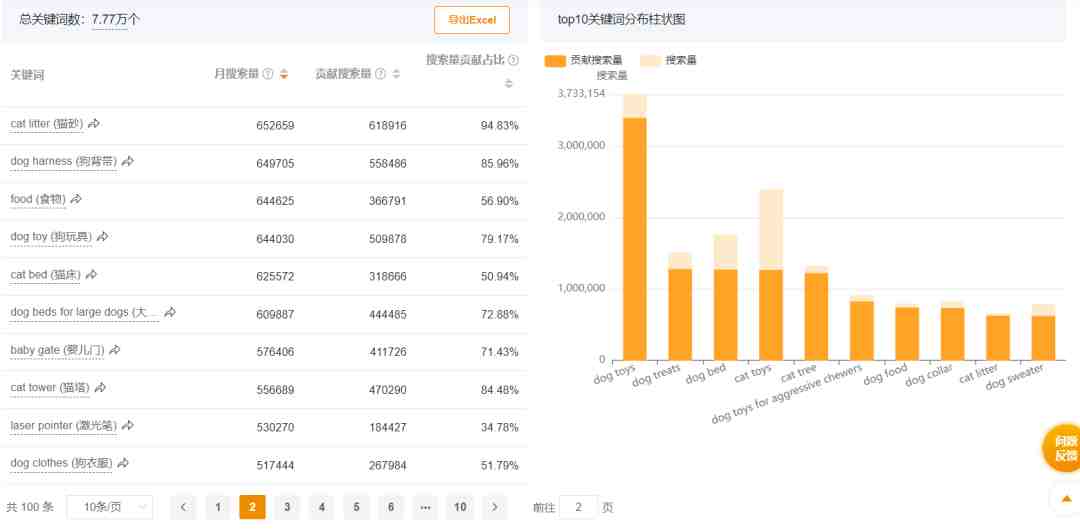Open dog harness keyword link
This screenshot has height=531, width=1080.
pos(63,162)
